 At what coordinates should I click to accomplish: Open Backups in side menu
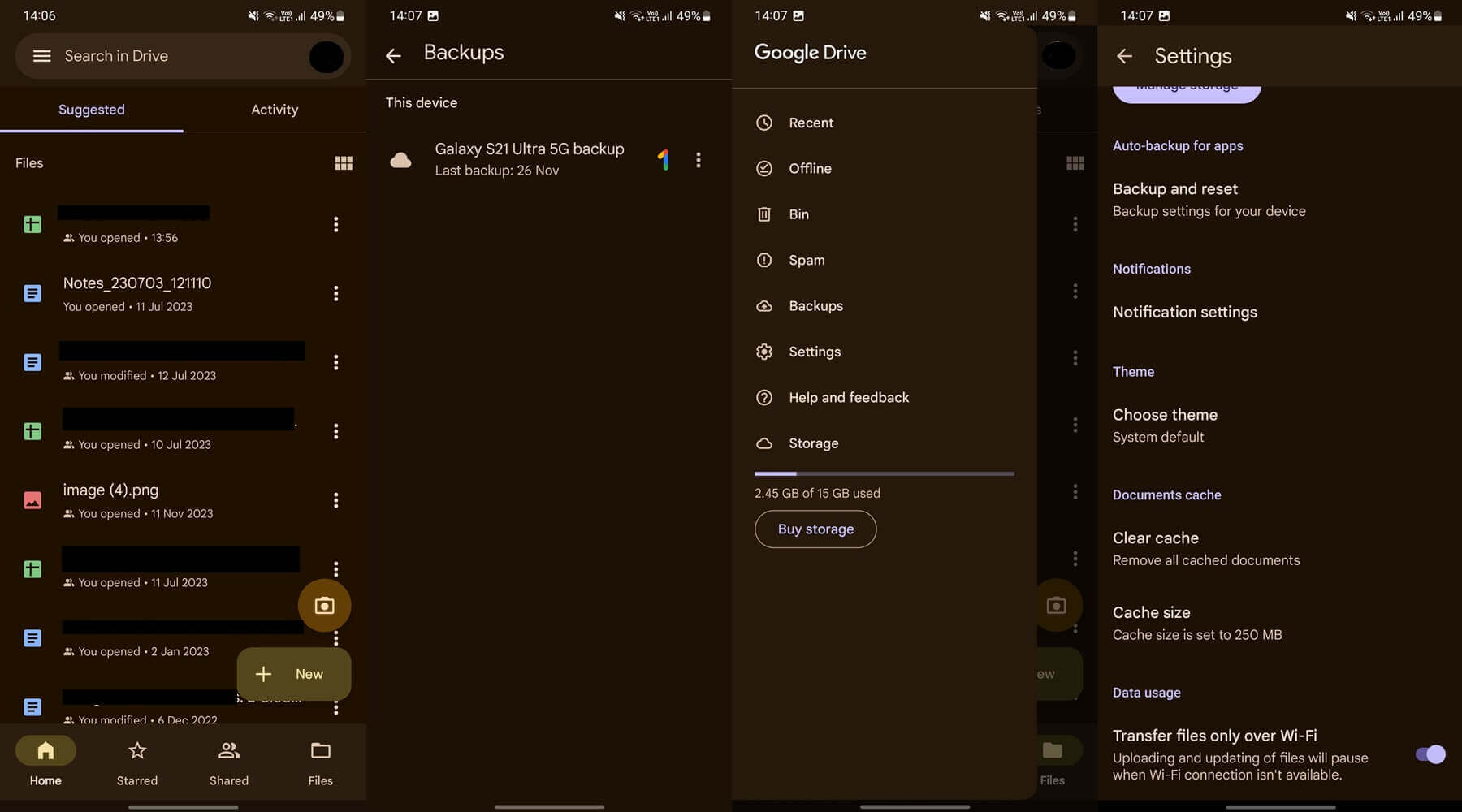[x=884, y=306]
